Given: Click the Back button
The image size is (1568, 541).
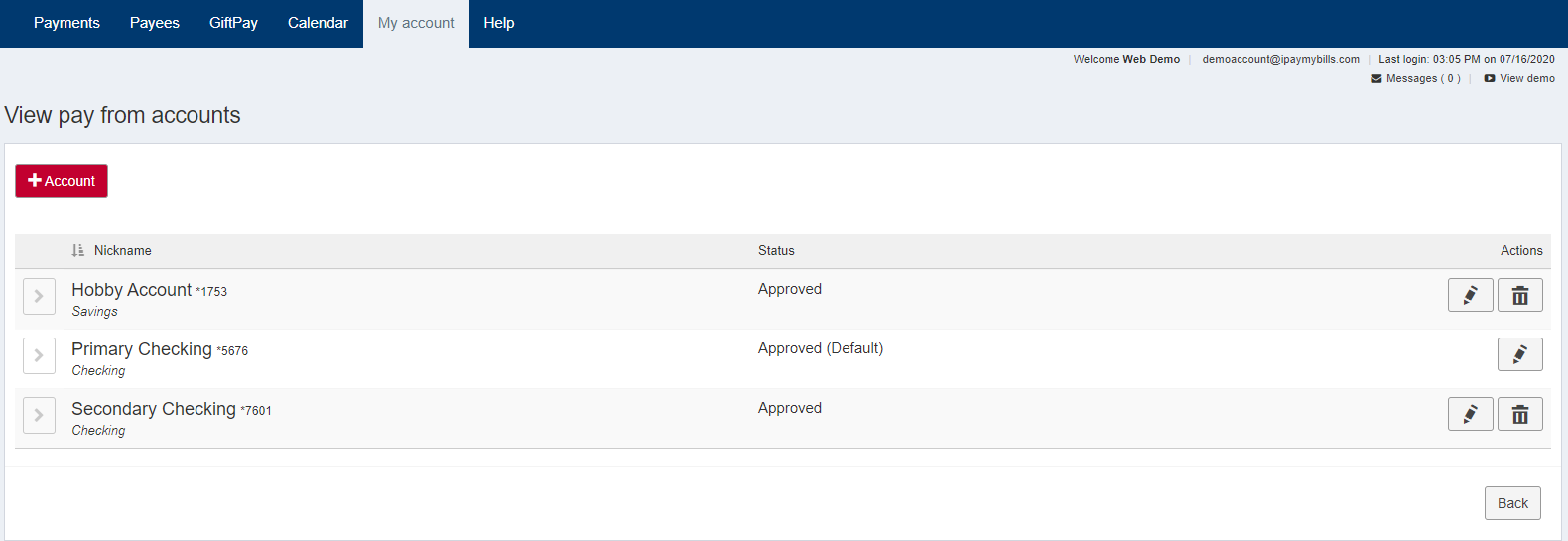Looking at the screenshot, I should (x=1512, y=503).
